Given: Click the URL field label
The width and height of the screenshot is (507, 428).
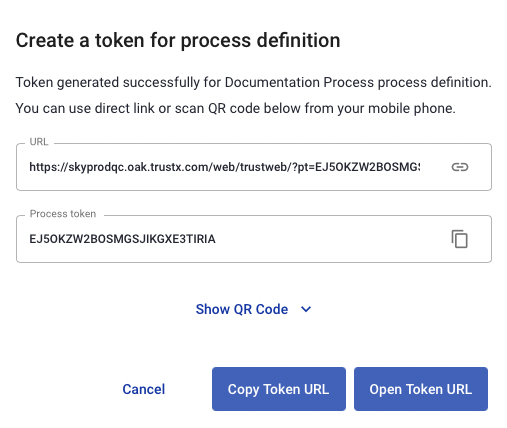Looking at the screenshot, I should point(39,142).
